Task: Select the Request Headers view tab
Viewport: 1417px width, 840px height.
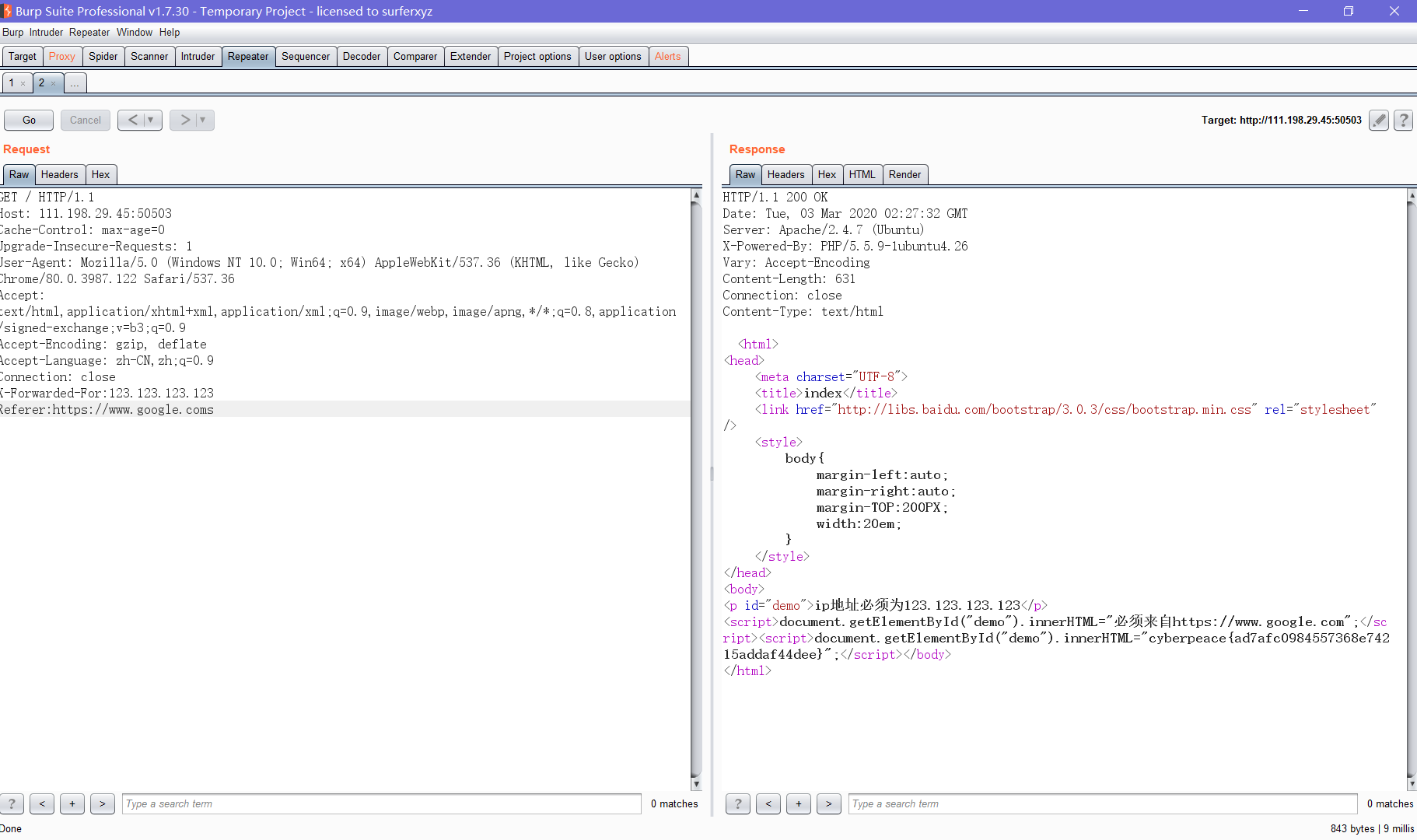Action: click(x=60, y=174)
